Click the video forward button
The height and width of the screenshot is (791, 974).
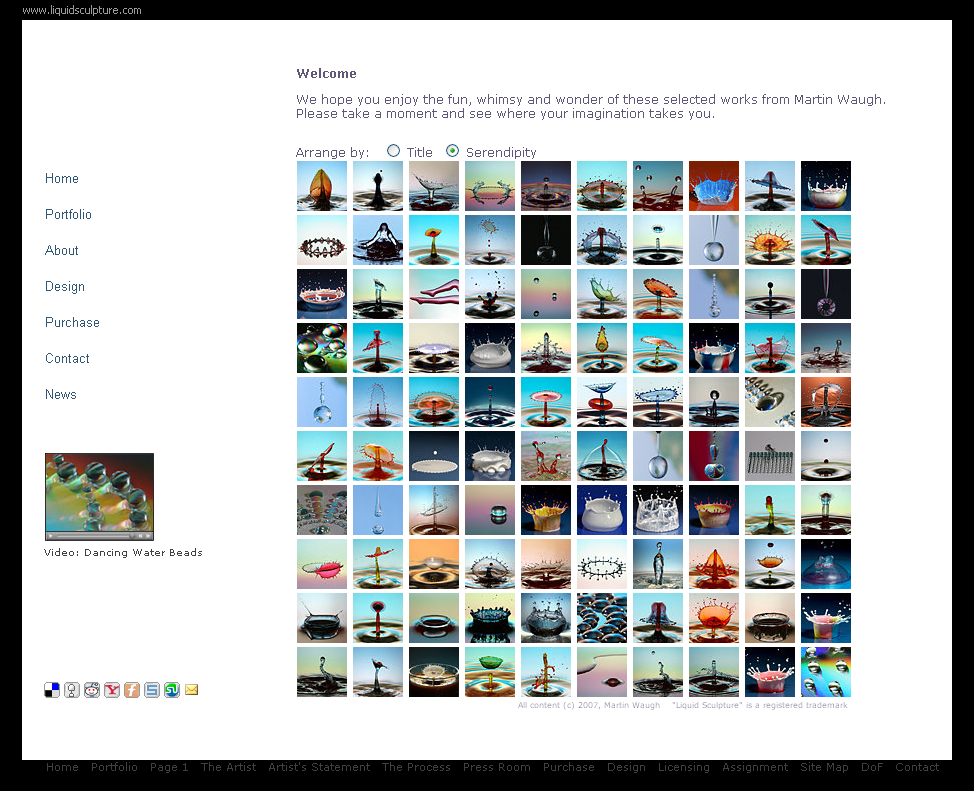tap(148, 536)
